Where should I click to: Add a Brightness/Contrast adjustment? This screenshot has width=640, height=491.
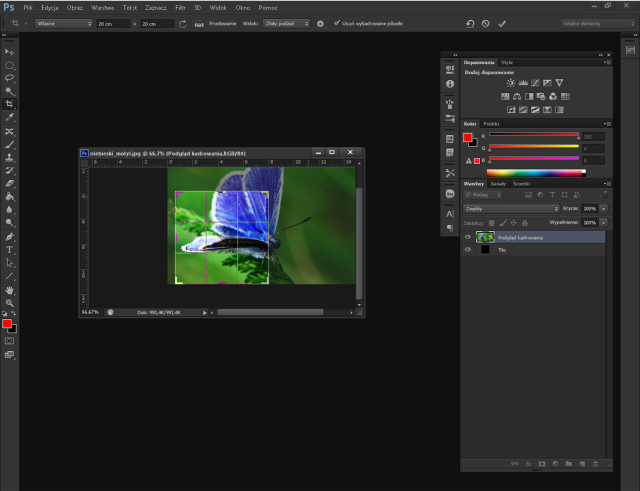point(511,83)
